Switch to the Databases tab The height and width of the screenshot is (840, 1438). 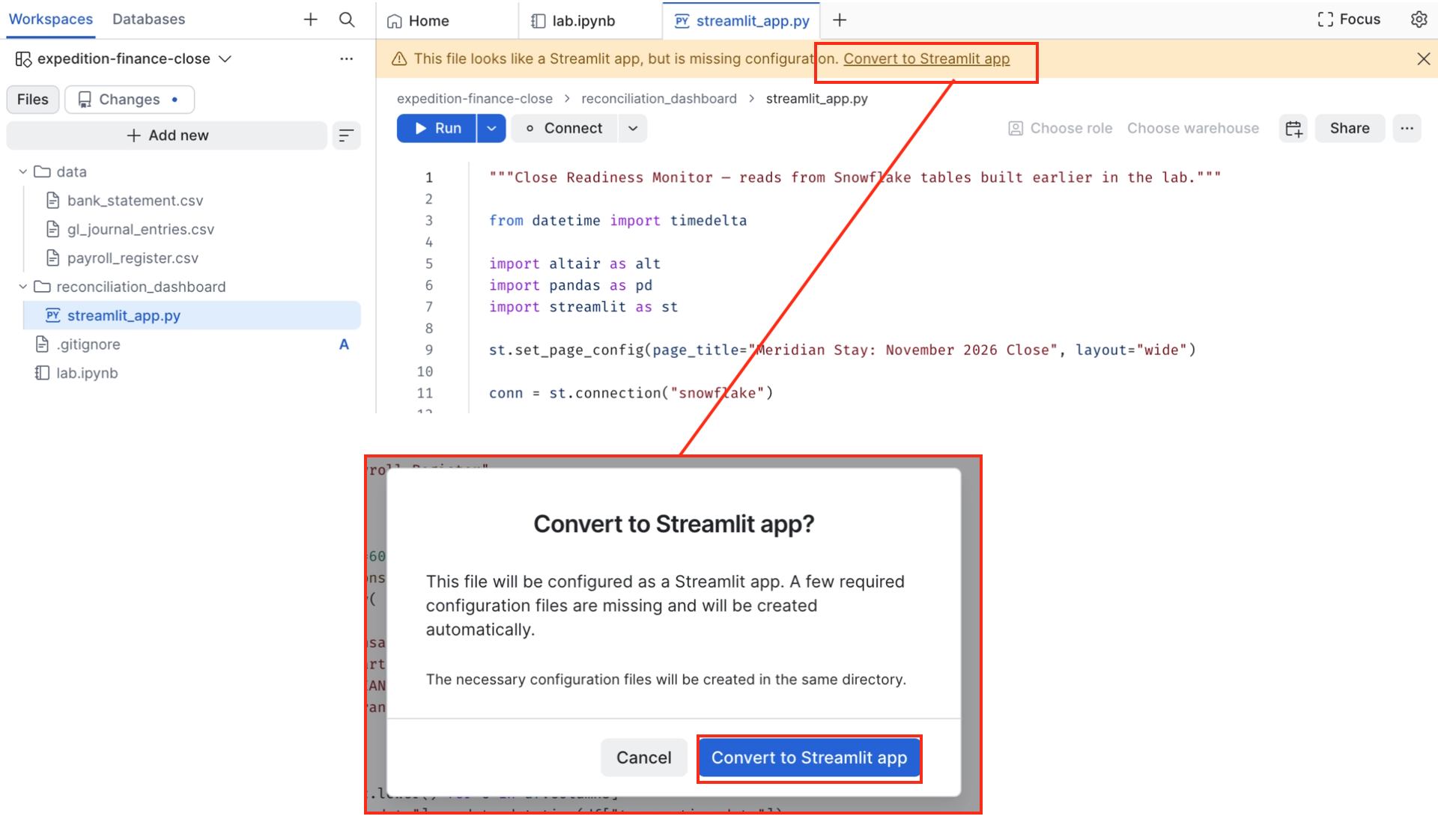[x=148, y=19]
